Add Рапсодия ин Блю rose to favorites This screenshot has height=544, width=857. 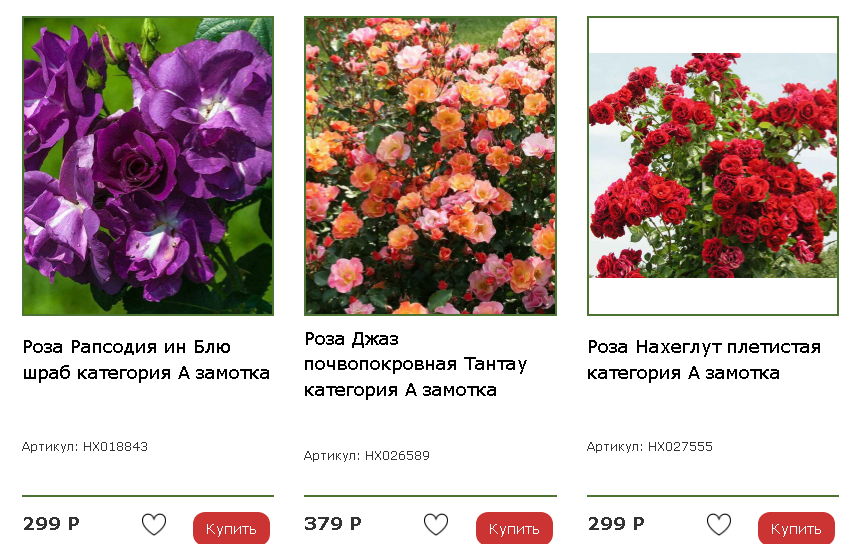154,525
